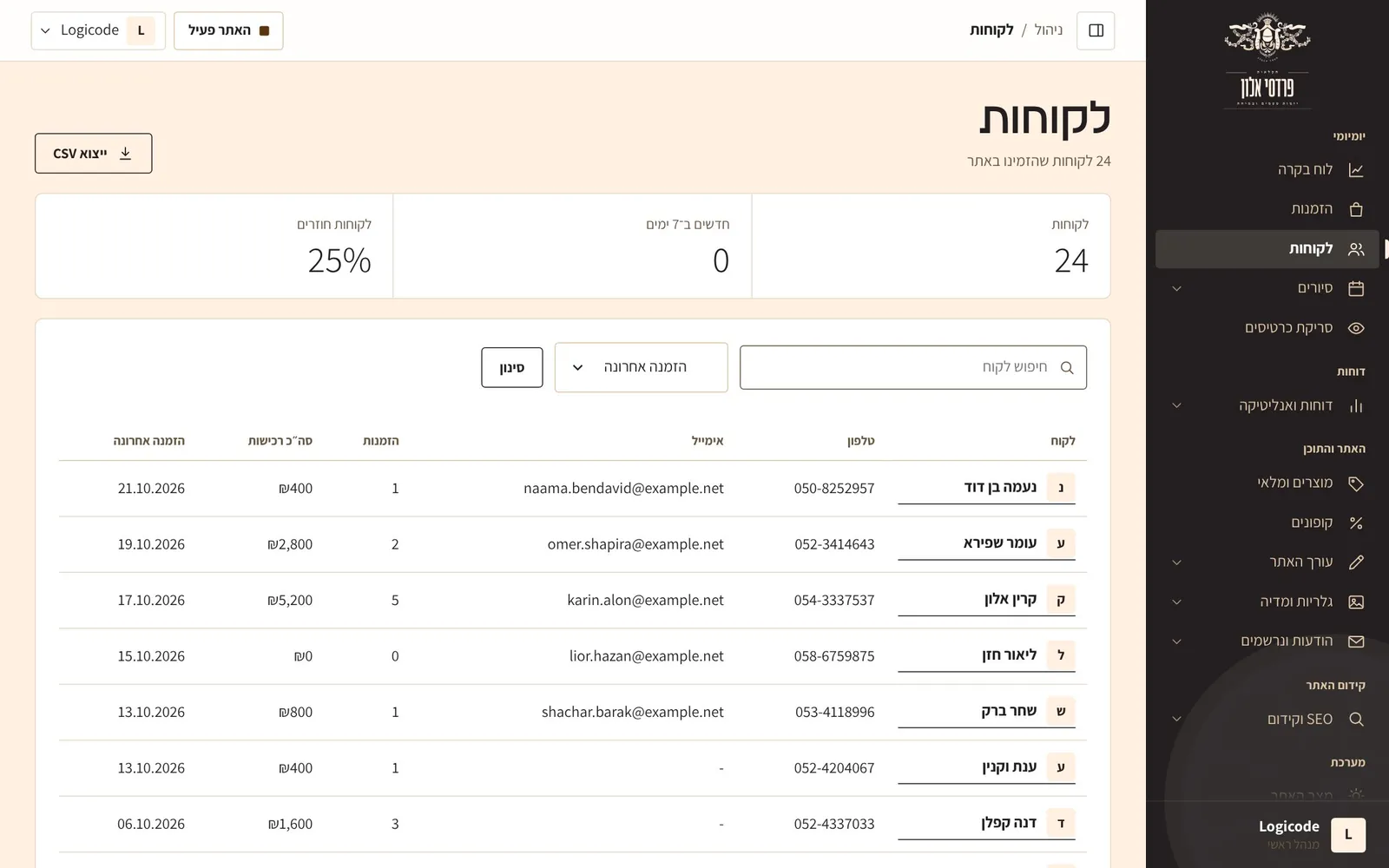This screenshot has height=868, width=1389.
Task: Open the הזמנה אחרונה sort dropdown
Action: pyautogui.click(x=641, y=367)
